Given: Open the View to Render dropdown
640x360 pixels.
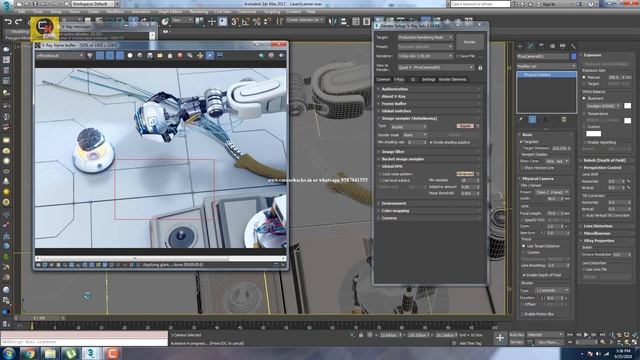Looking at the screenshot, I should click(436, 67).
